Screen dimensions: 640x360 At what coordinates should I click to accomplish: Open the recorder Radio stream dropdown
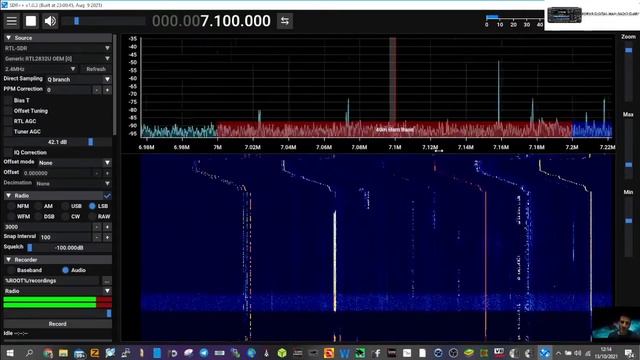pyautogui.click(x=57, y=291)
